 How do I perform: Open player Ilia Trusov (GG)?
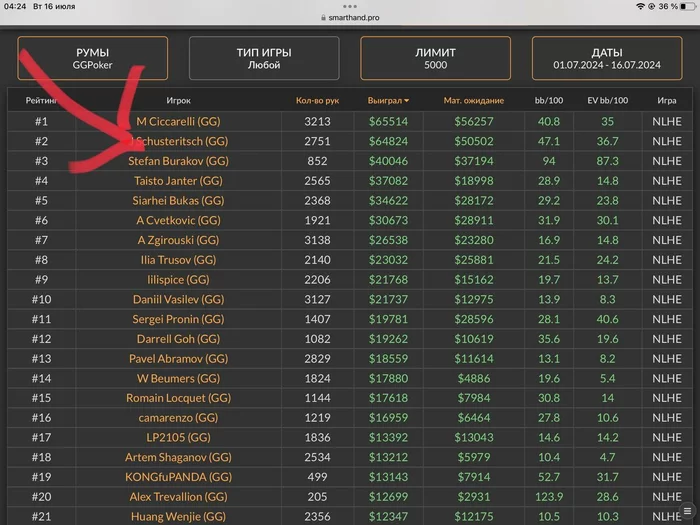tap(179, 260)
